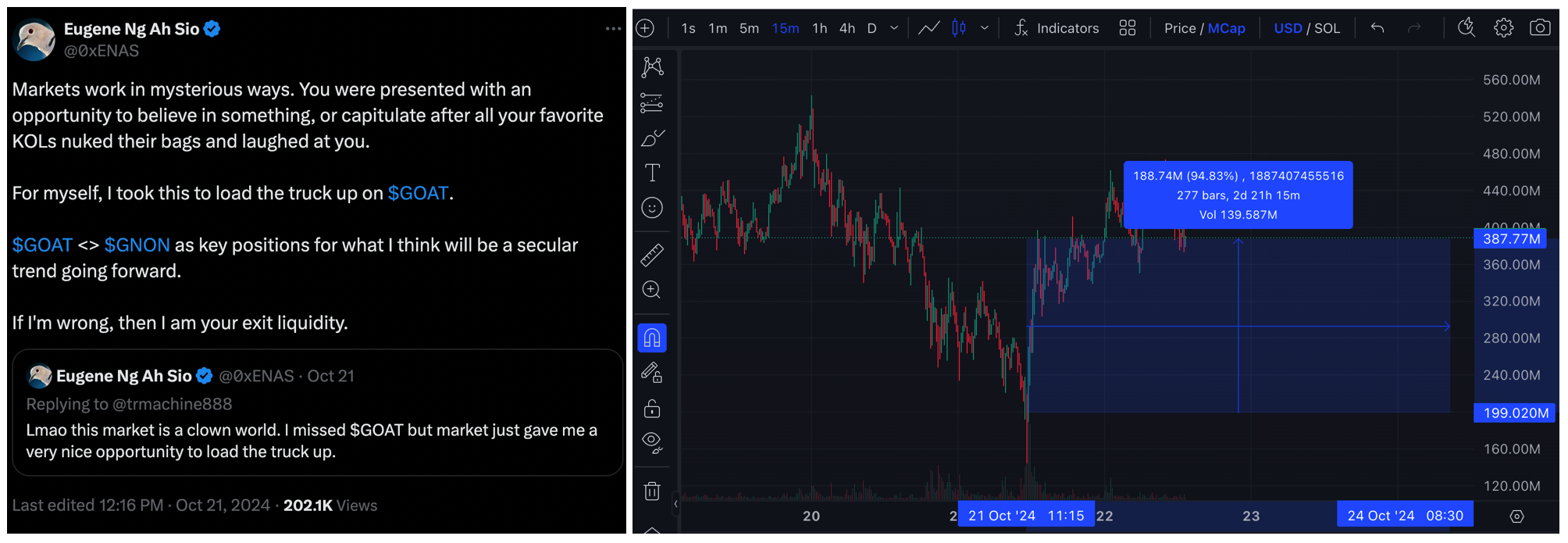Select the 1h timeframe
1568x543 pixels.
(x=819, y=28)
